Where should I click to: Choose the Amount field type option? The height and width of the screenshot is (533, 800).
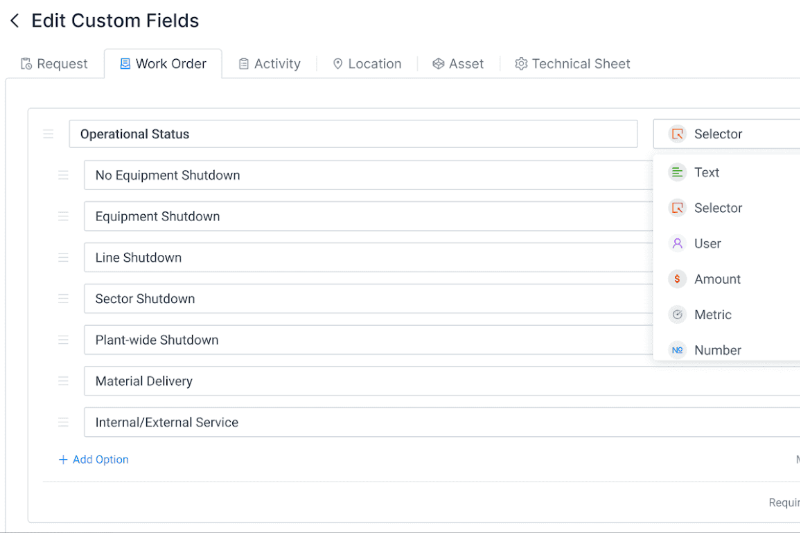(717, 279)
